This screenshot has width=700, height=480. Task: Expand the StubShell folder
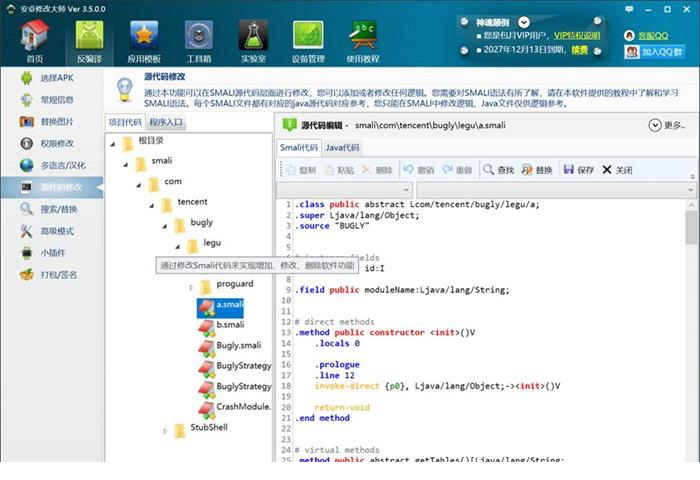(166, 429)
